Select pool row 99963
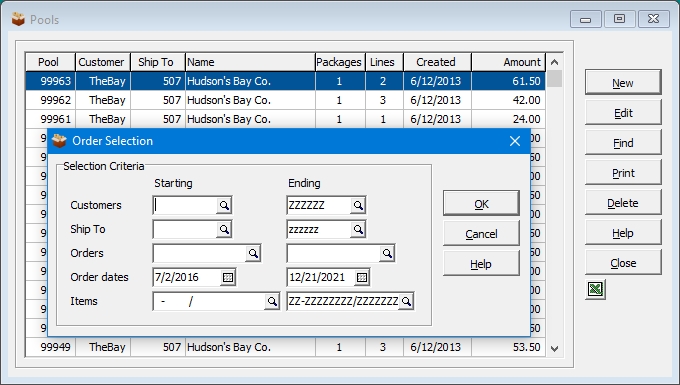680x385 pixels. tap(285, 81)
